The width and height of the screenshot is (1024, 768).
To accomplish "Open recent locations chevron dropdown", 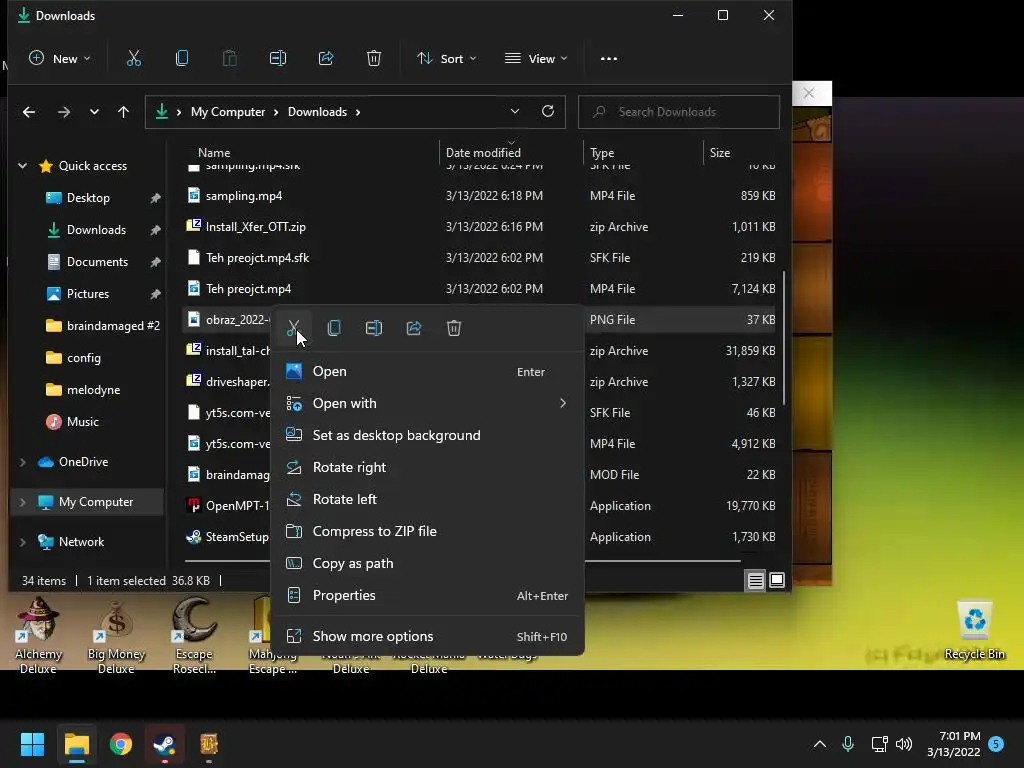I will tap(94, 112).
